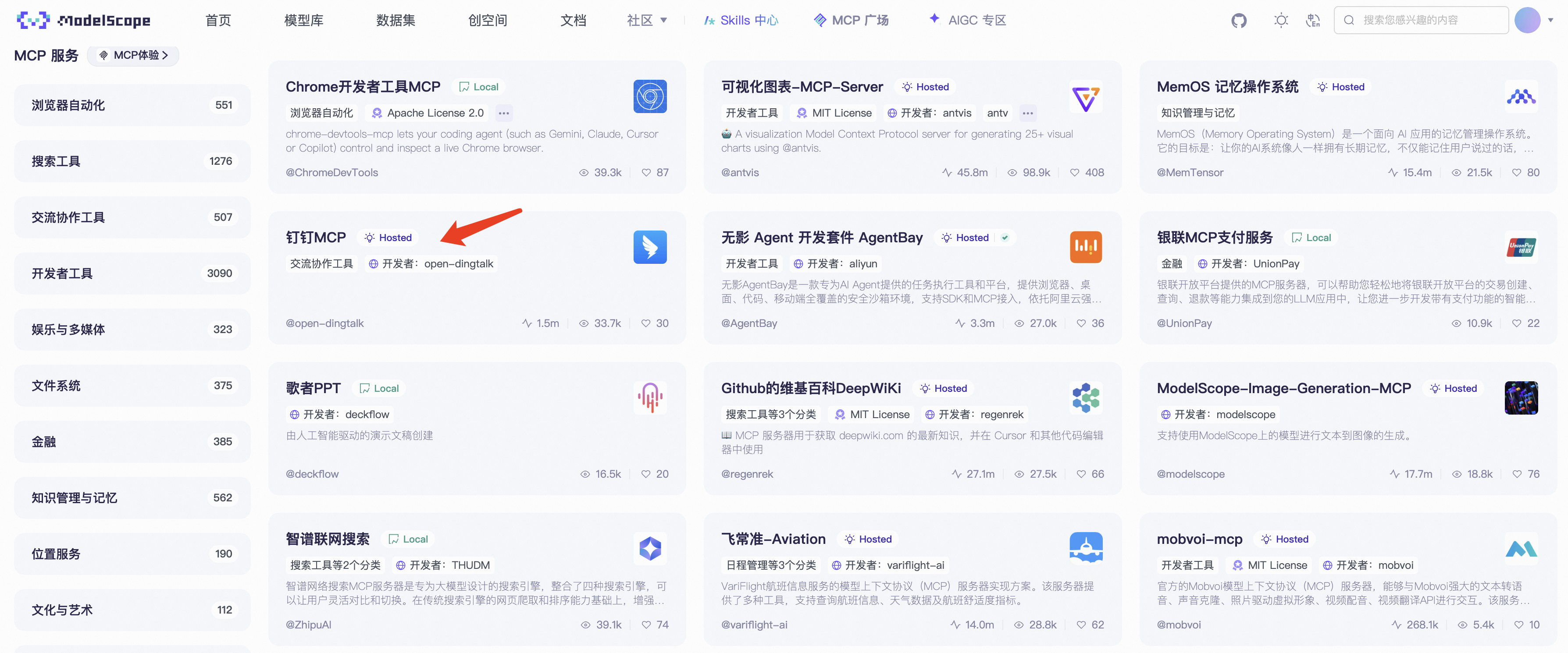The image size is (1568, 653).
Task: Open Github的维基百科DeepWiKi card title
Action: [811, 388]
